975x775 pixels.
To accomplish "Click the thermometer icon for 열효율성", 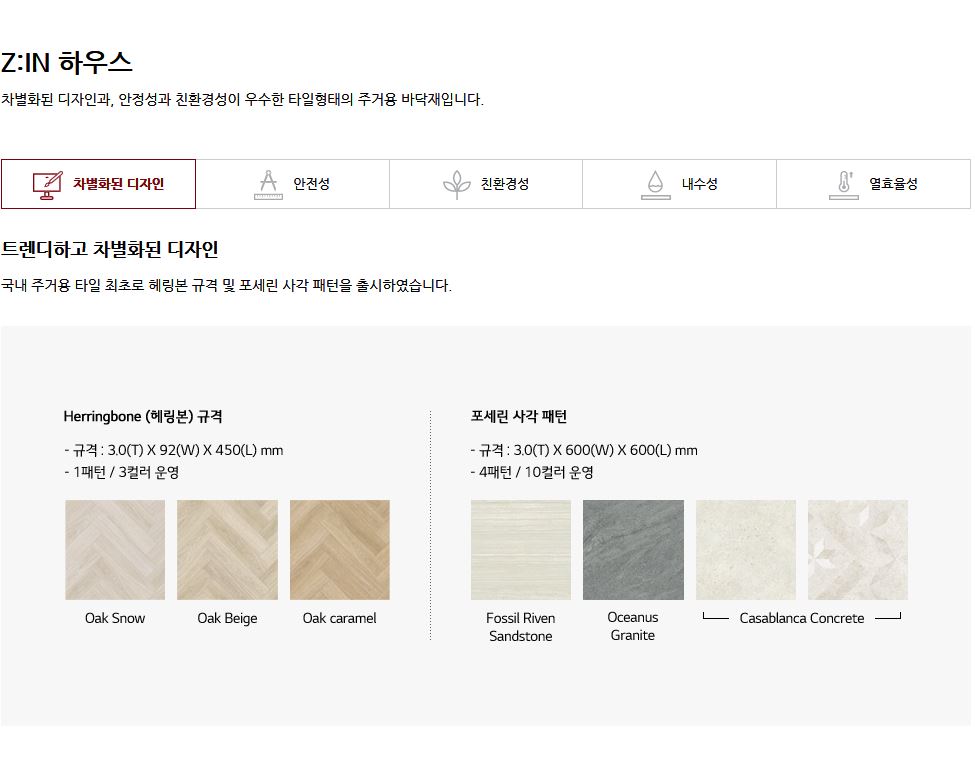I will pyautogui.click(x=843, y=184).
